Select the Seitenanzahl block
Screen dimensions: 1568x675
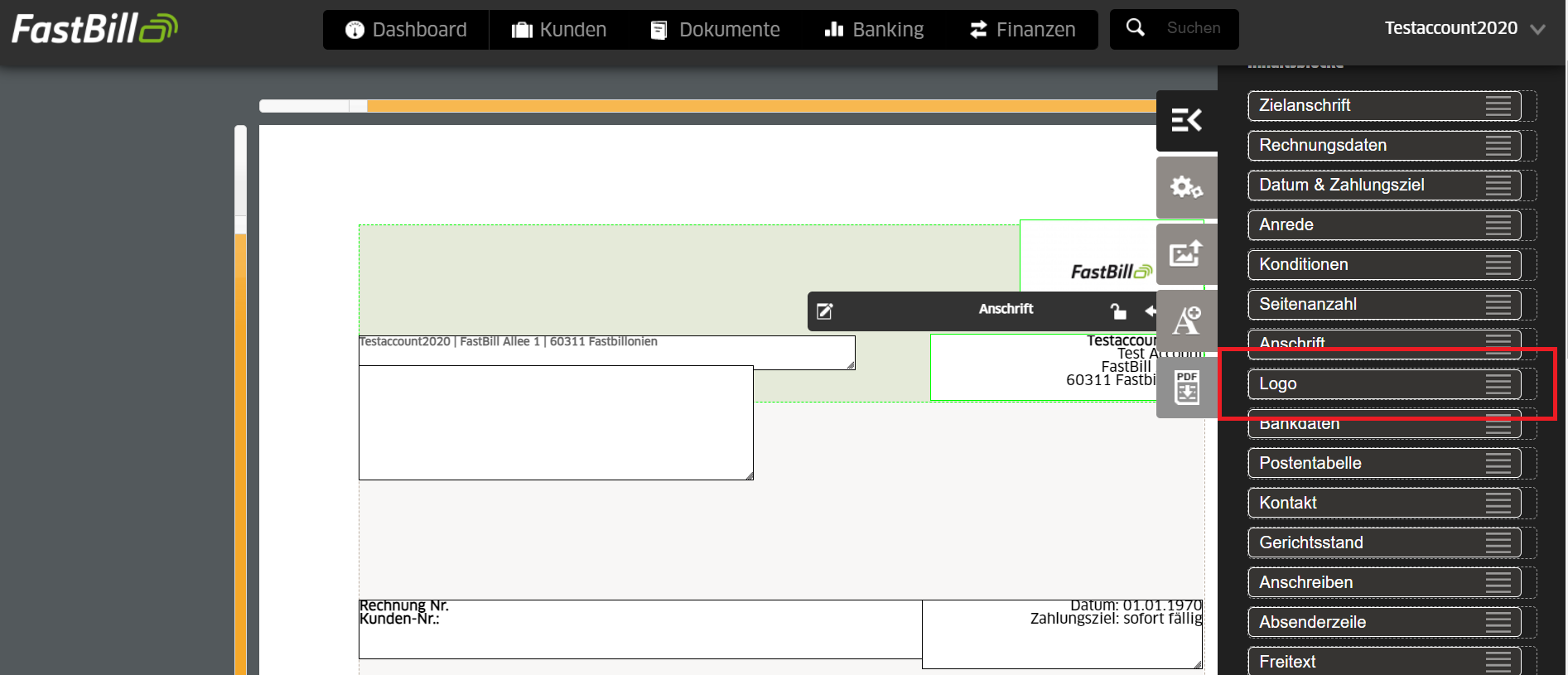(x=1384, y=304)
